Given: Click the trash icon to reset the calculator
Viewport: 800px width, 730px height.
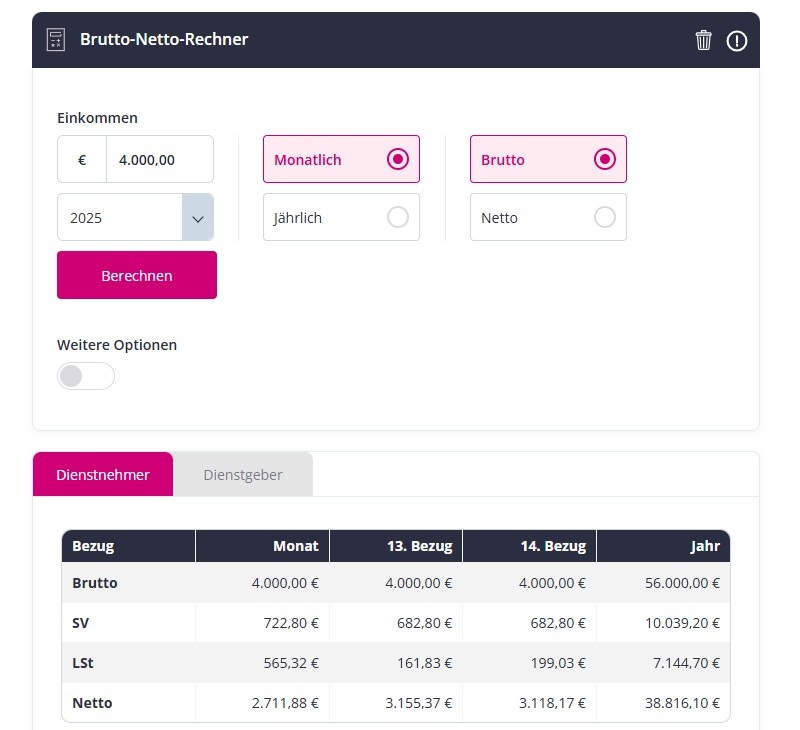Looking at the screenshot, I should click(x=704, y=40).
